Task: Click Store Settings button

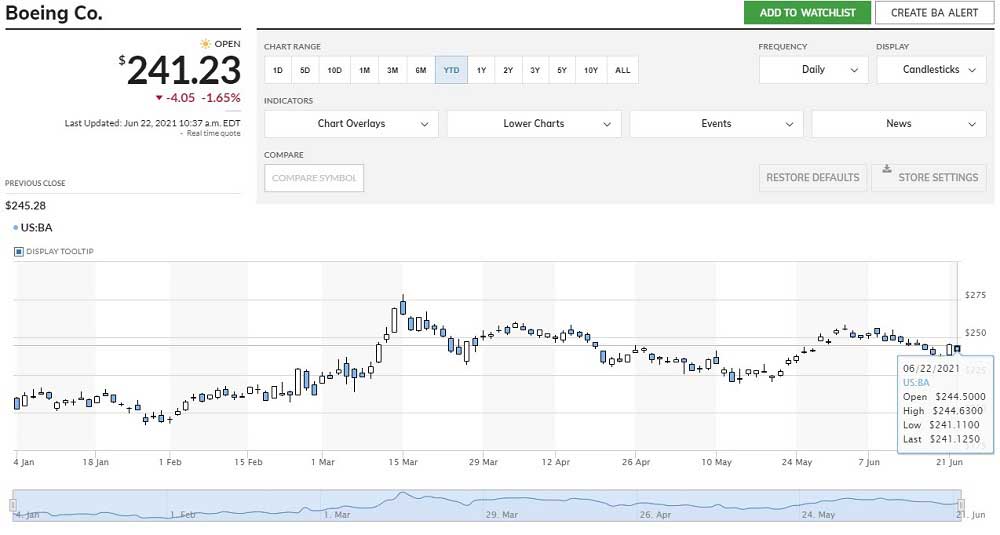Action: click(929, 178)
